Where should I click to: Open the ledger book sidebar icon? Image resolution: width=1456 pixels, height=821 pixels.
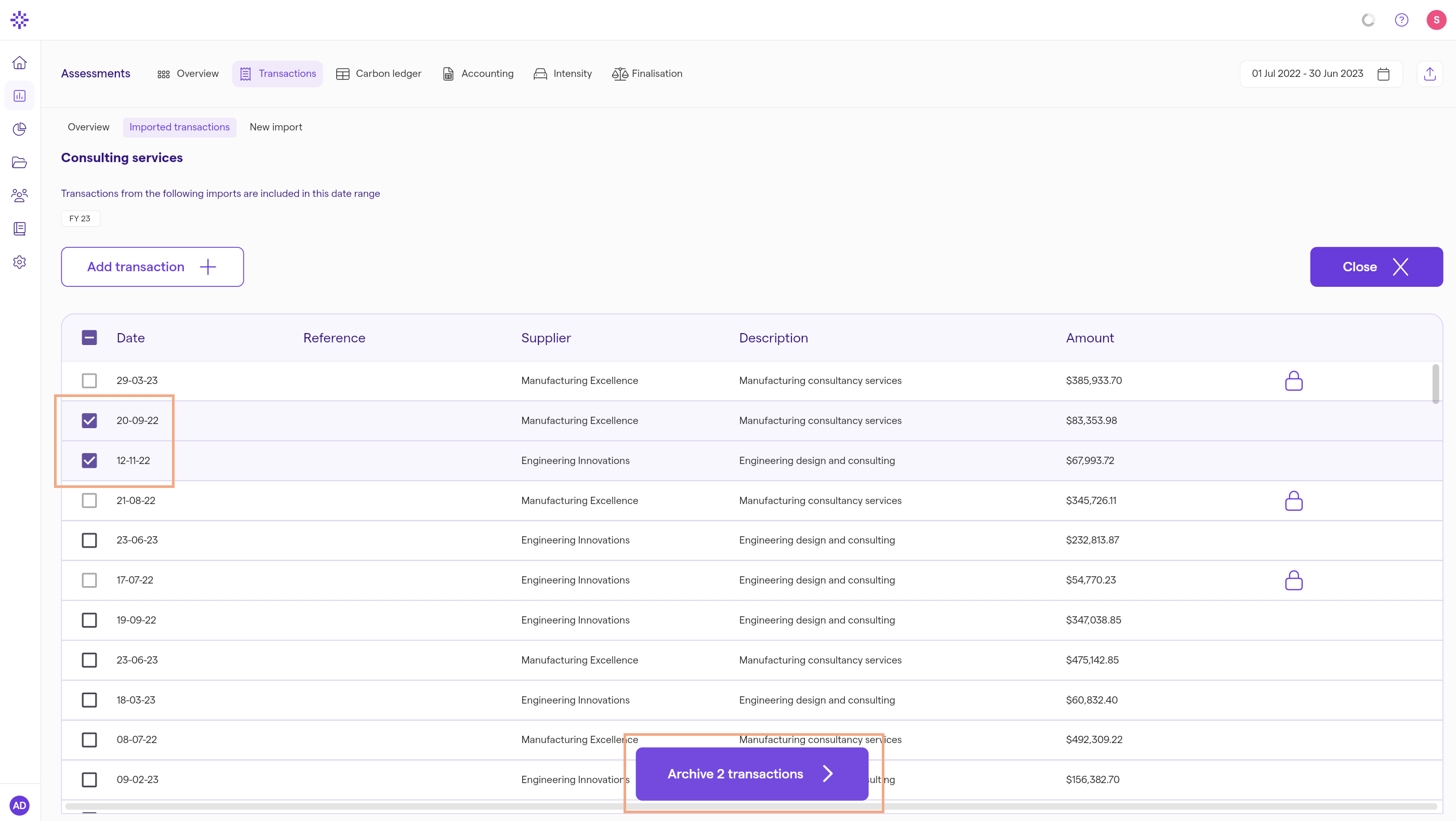click(20, 229)
